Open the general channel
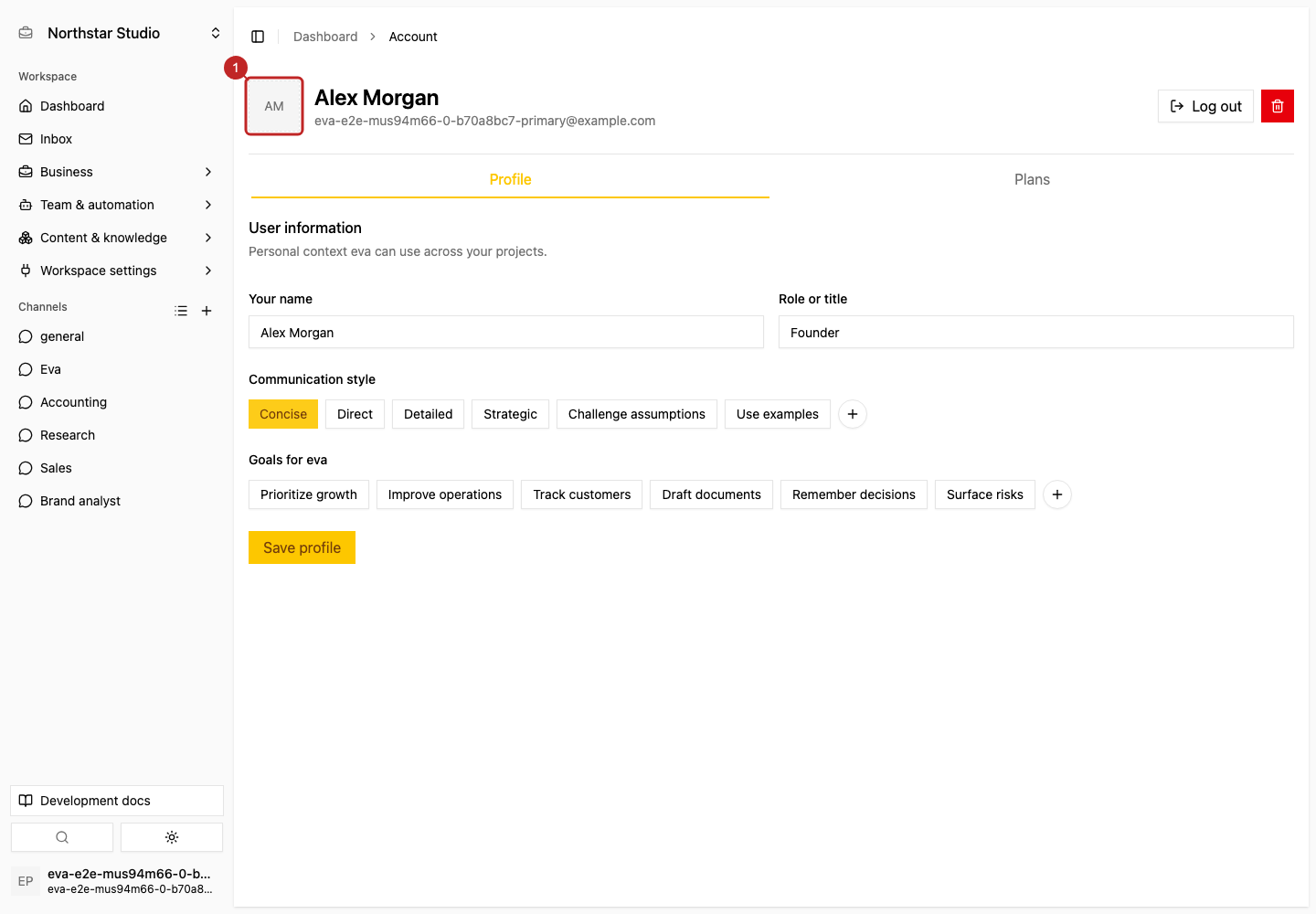Image resolution: width=1316 pixels, height=914 pixels. pyautogui.click(x=117, y=336)
